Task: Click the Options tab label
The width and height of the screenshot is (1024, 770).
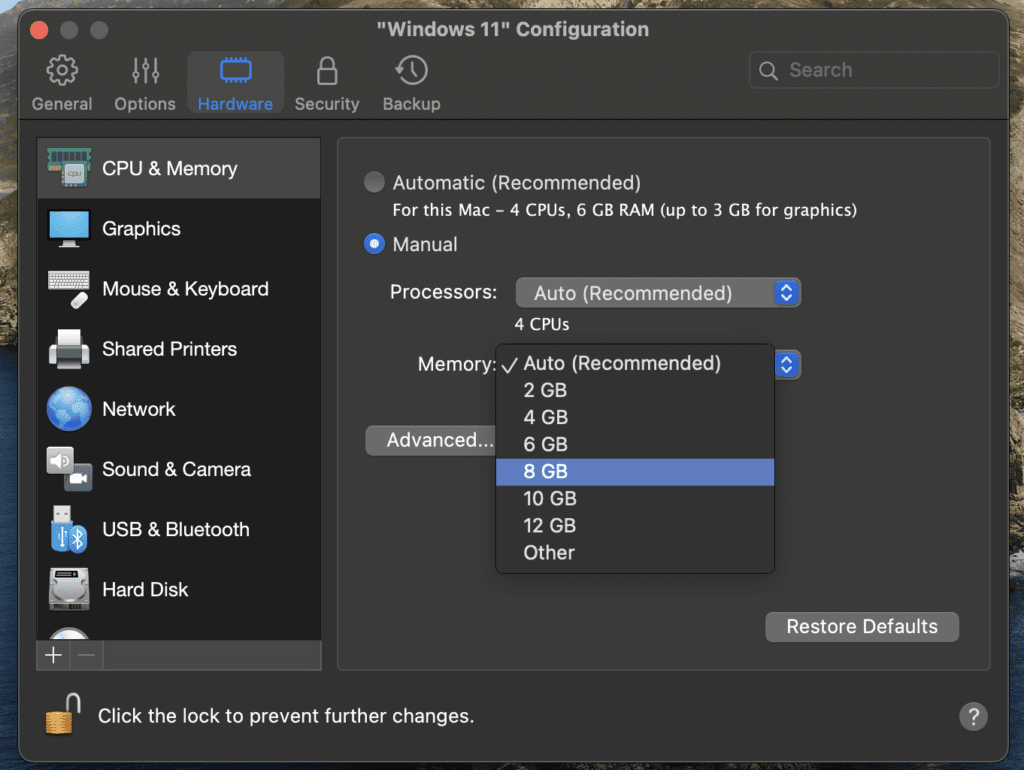Action: click(145, 104)
